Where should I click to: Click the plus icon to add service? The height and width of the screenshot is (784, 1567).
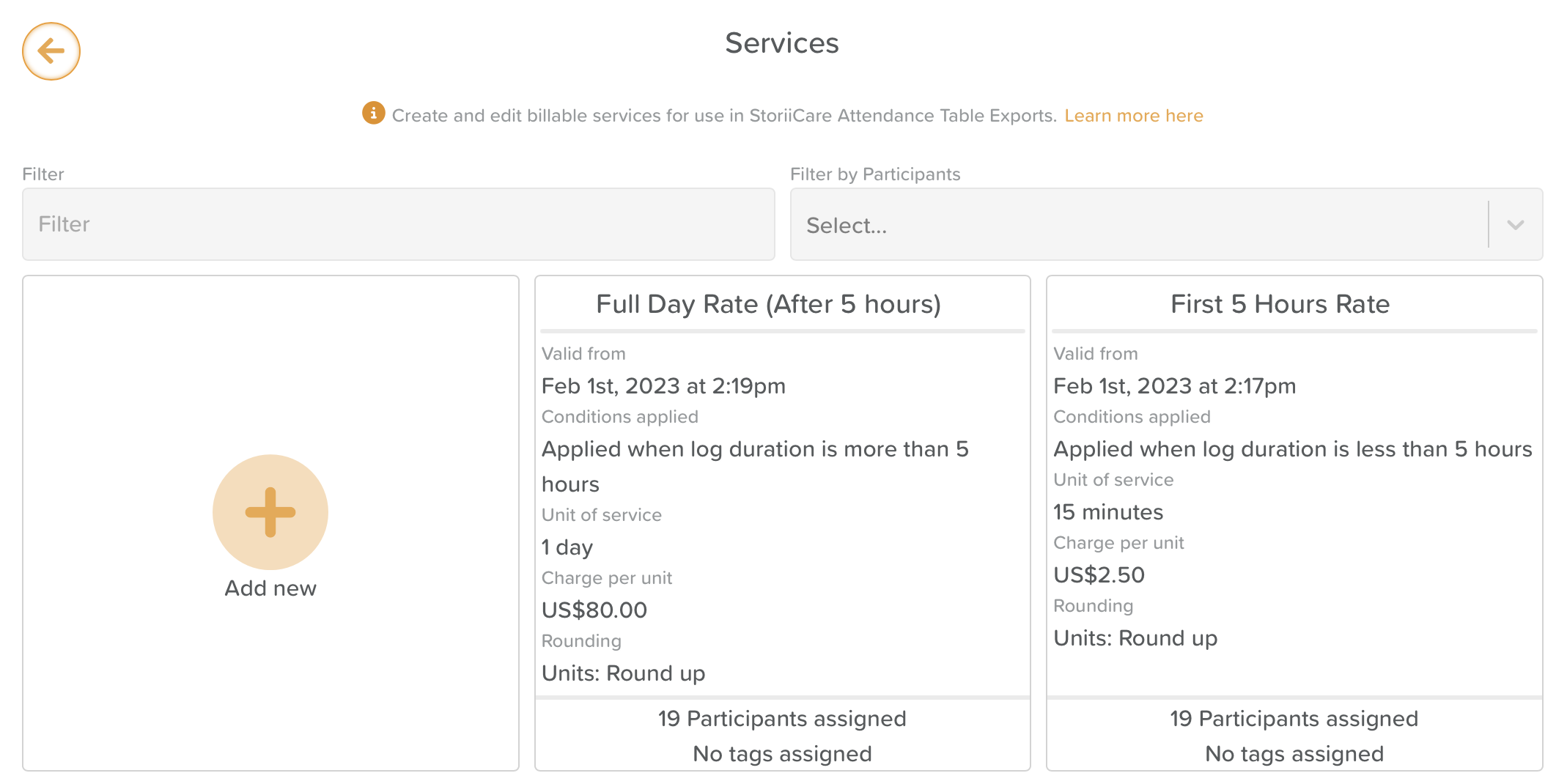[x=270, y=512]
